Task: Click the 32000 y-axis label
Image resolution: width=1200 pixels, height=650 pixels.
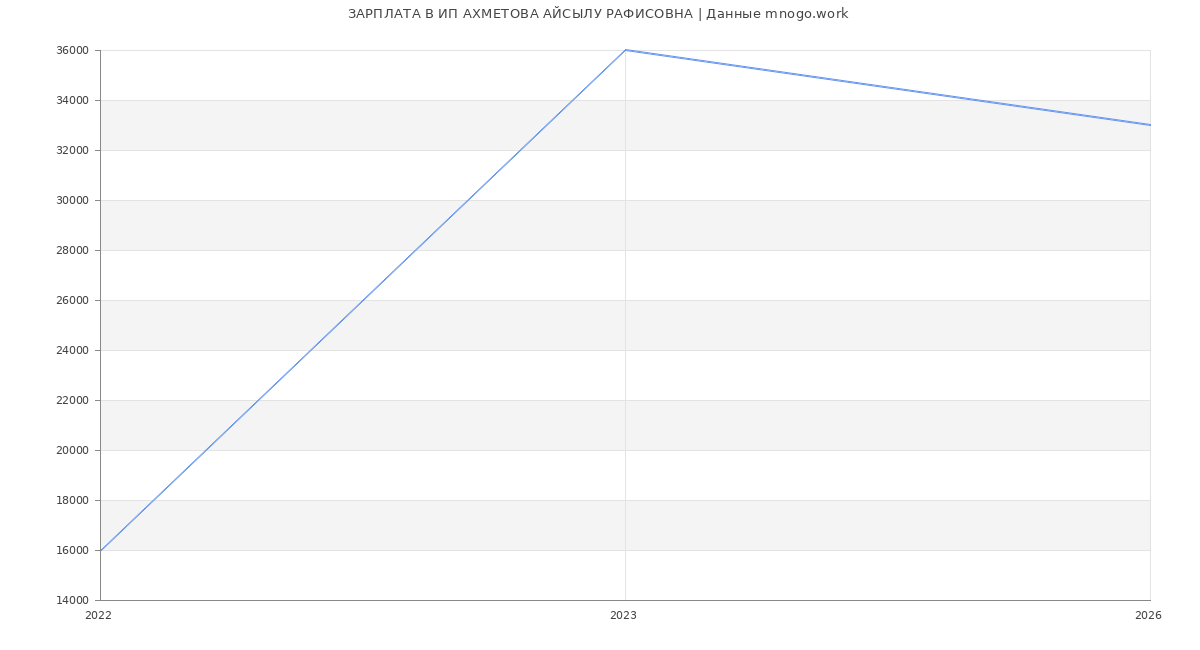Action: pyautogui.click(x=72, y=151)
